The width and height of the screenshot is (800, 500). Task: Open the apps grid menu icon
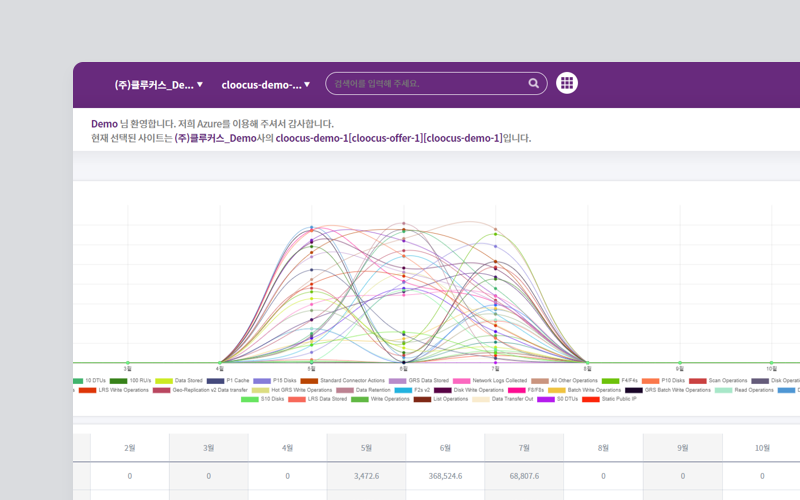tap(567, 84)
